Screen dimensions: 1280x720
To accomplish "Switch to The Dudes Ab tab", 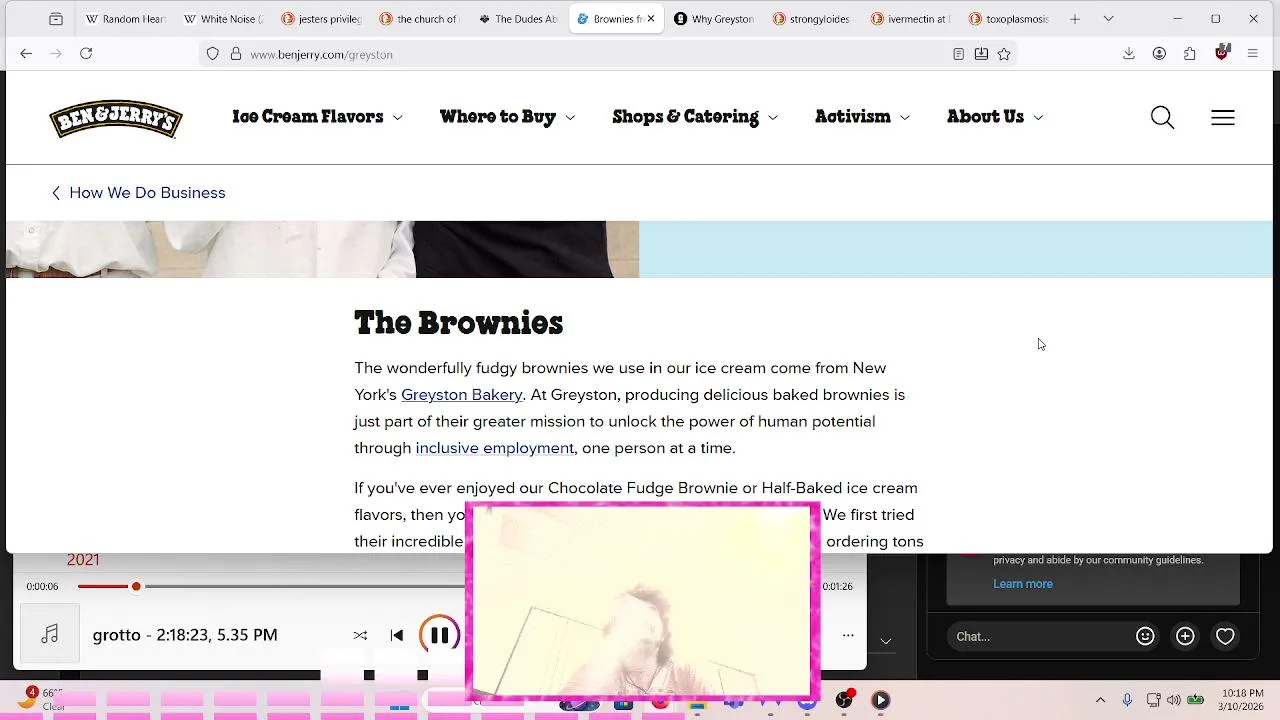I will tap(517, 19).
